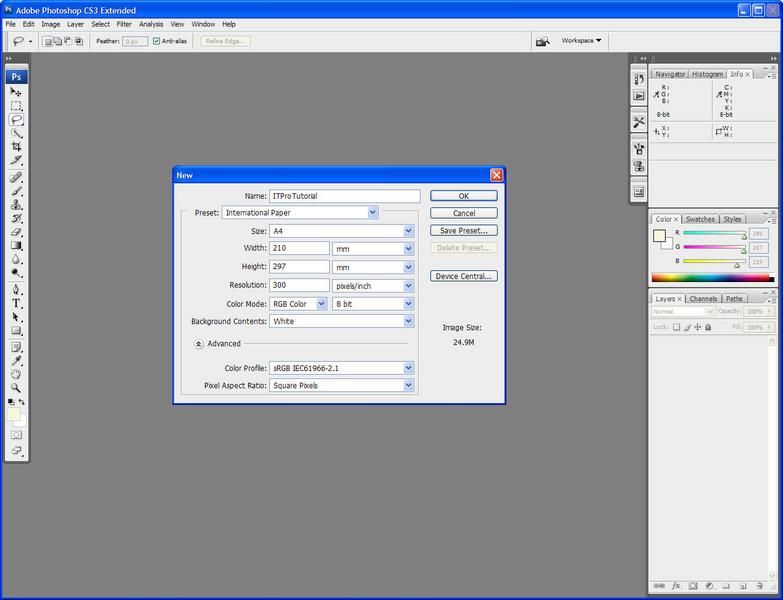This screenshot has width=783, height=600.
Task: Select the Brush tool
Action: click(x=16, y=191)
